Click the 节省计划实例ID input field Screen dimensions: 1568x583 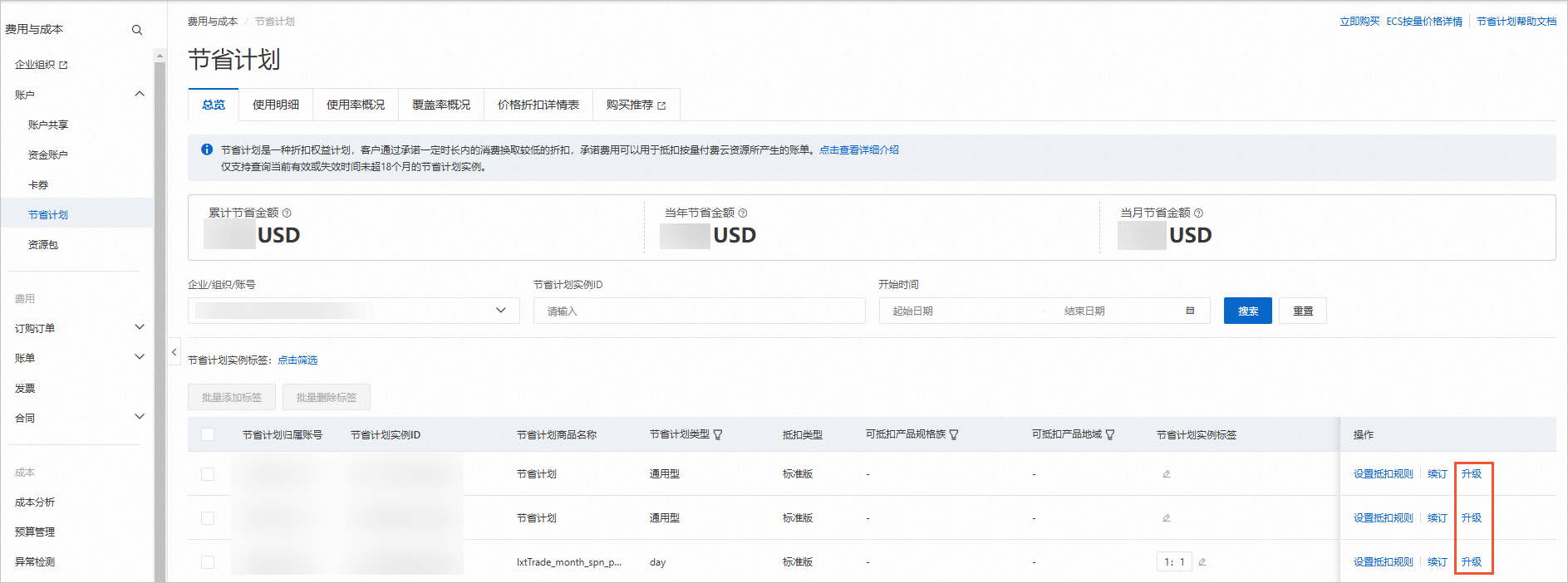pyautogui.click(x=700, y=311)
